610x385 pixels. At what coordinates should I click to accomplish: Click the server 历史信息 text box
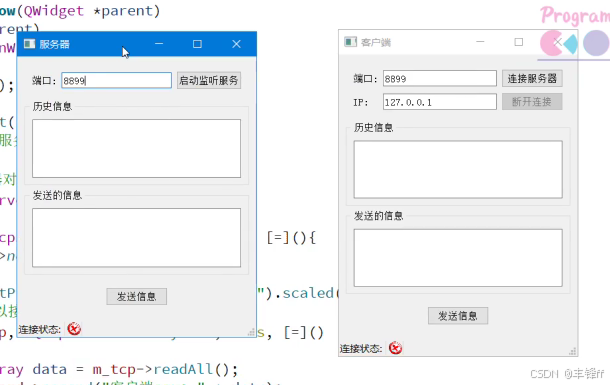[x=137, y=149]
